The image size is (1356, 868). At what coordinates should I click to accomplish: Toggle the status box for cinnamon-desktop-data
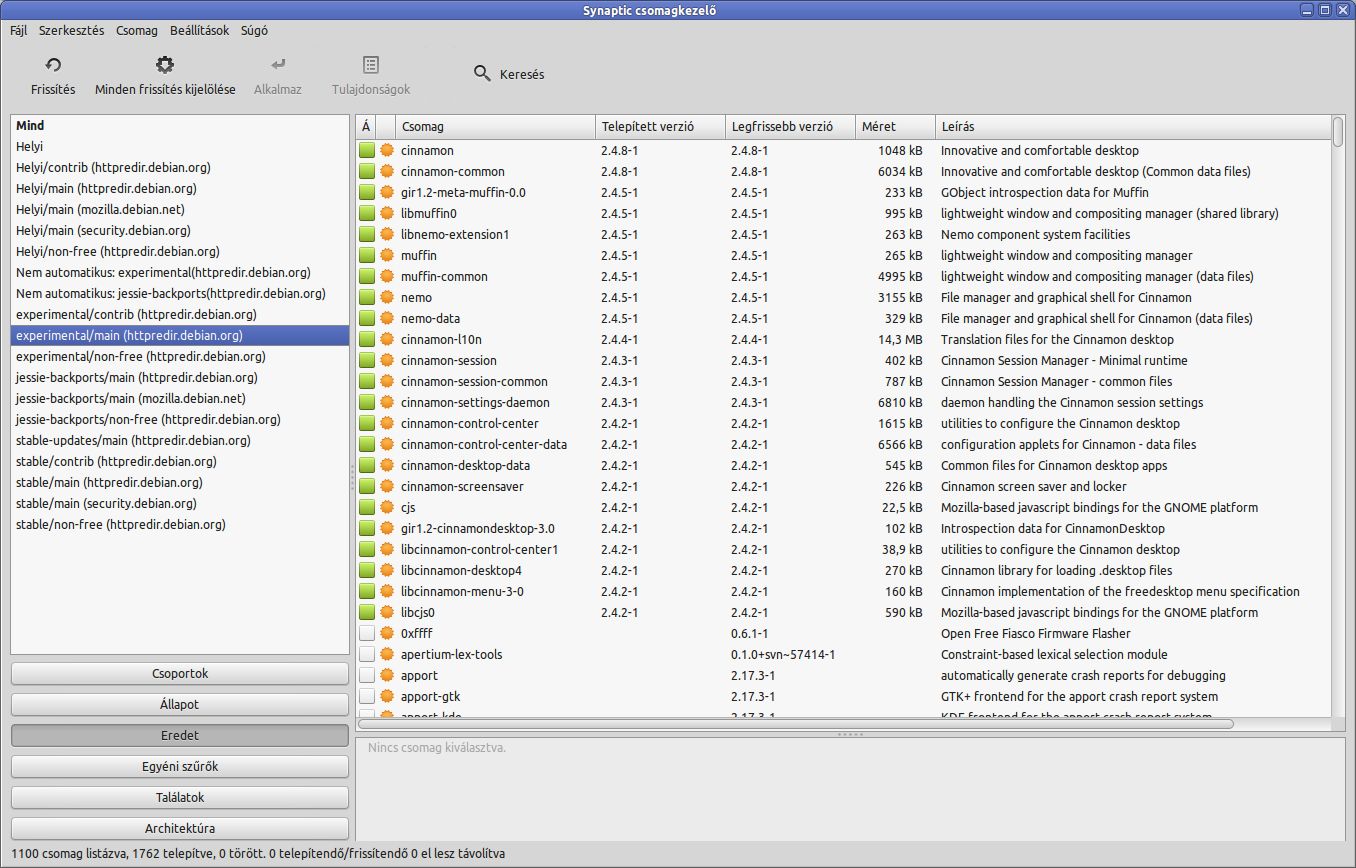(x=367, y=465)
